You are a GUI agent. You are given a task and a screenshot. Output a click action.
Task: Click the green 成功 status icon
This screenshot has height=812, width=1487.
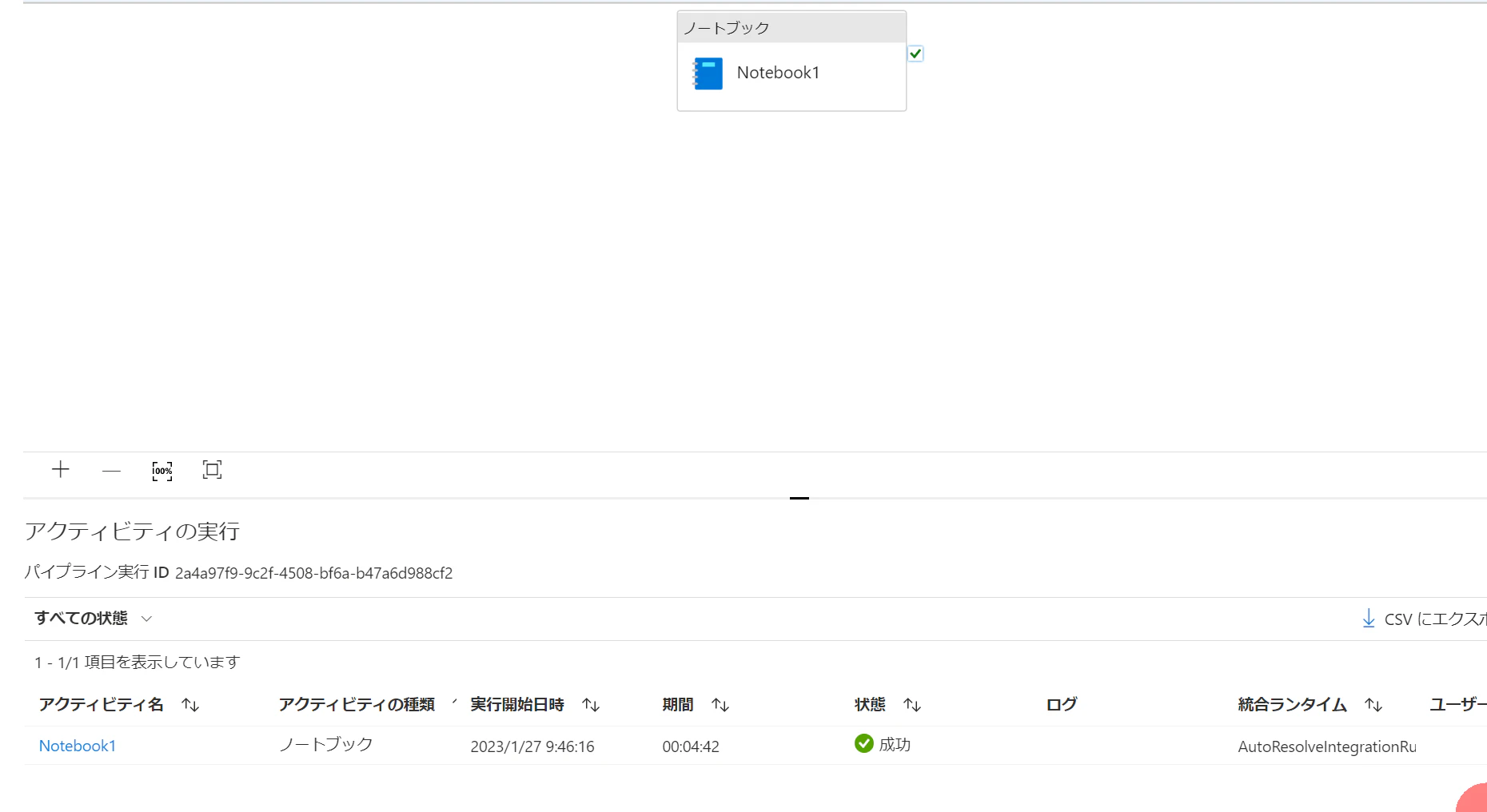[x=864, y=744]
